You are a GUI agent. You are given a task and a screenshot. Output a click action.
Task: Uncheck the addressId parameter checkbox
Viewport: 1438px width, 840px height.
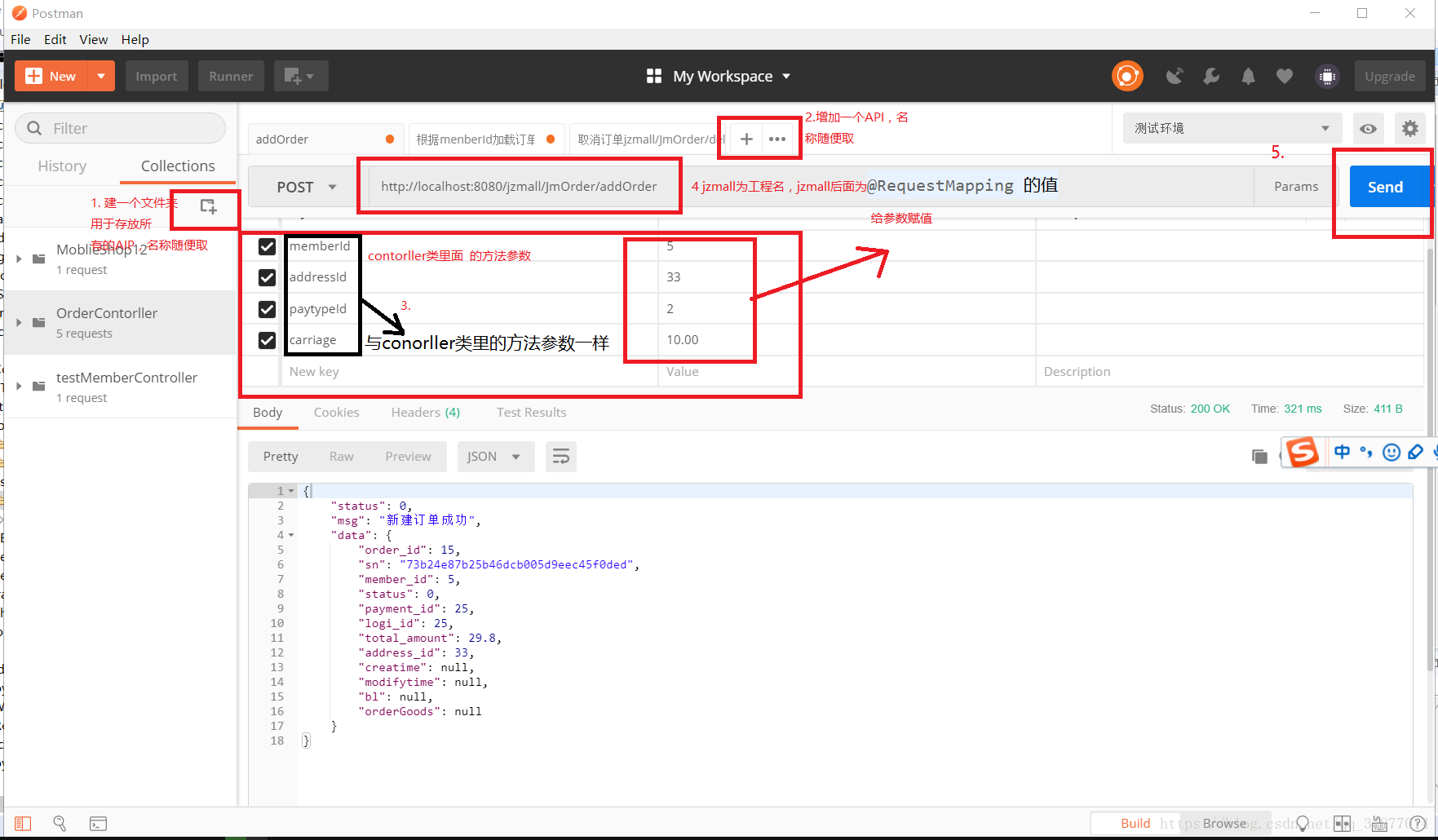267,277
